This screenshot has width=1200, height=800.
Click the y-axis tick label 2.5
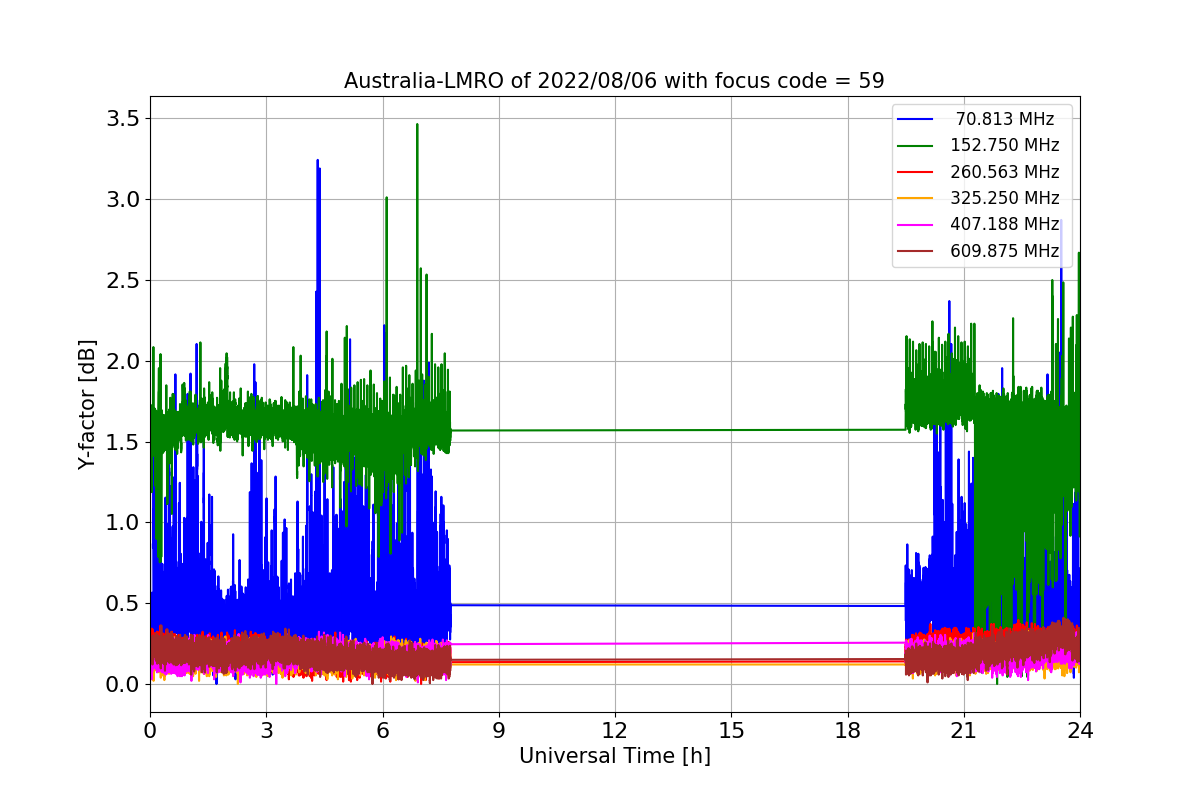coord(121,280)
